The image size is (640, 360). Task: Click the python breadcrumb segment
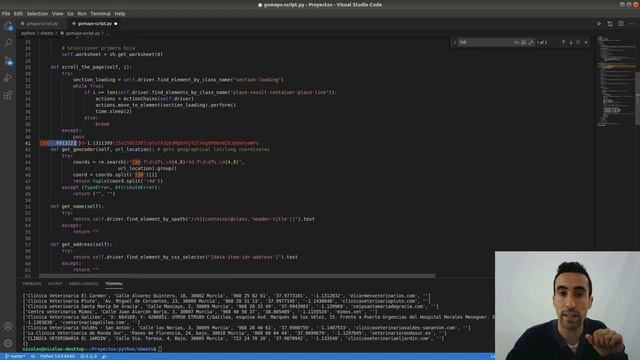(28, 33)
